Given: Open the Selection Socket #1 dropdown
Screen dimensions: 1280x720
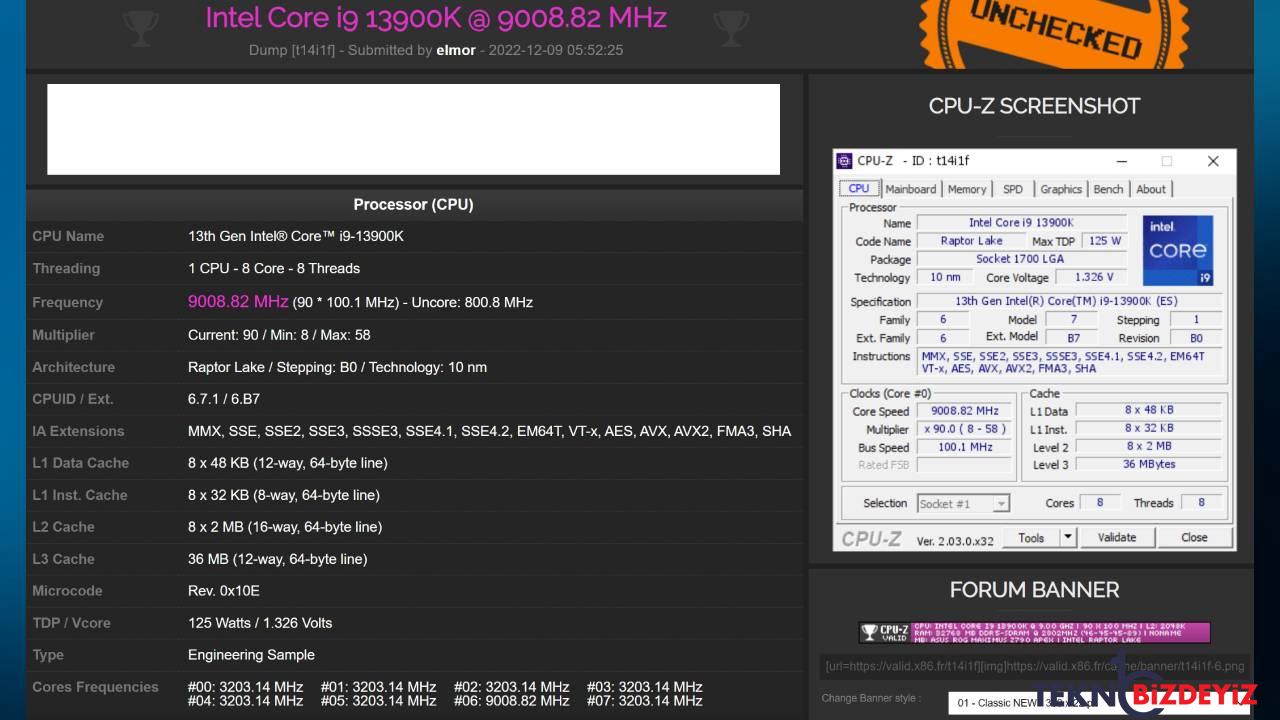Looking at the screenshot, I should pyautogui.click(x=963, y=504).
